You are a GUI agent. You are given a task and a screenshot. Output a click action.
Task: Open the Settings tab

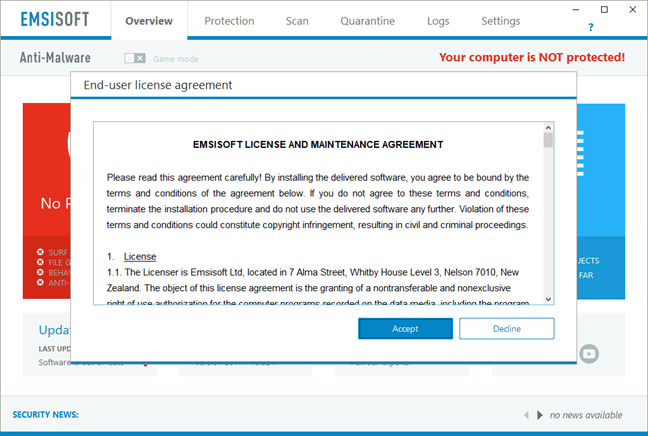point(500,21)
